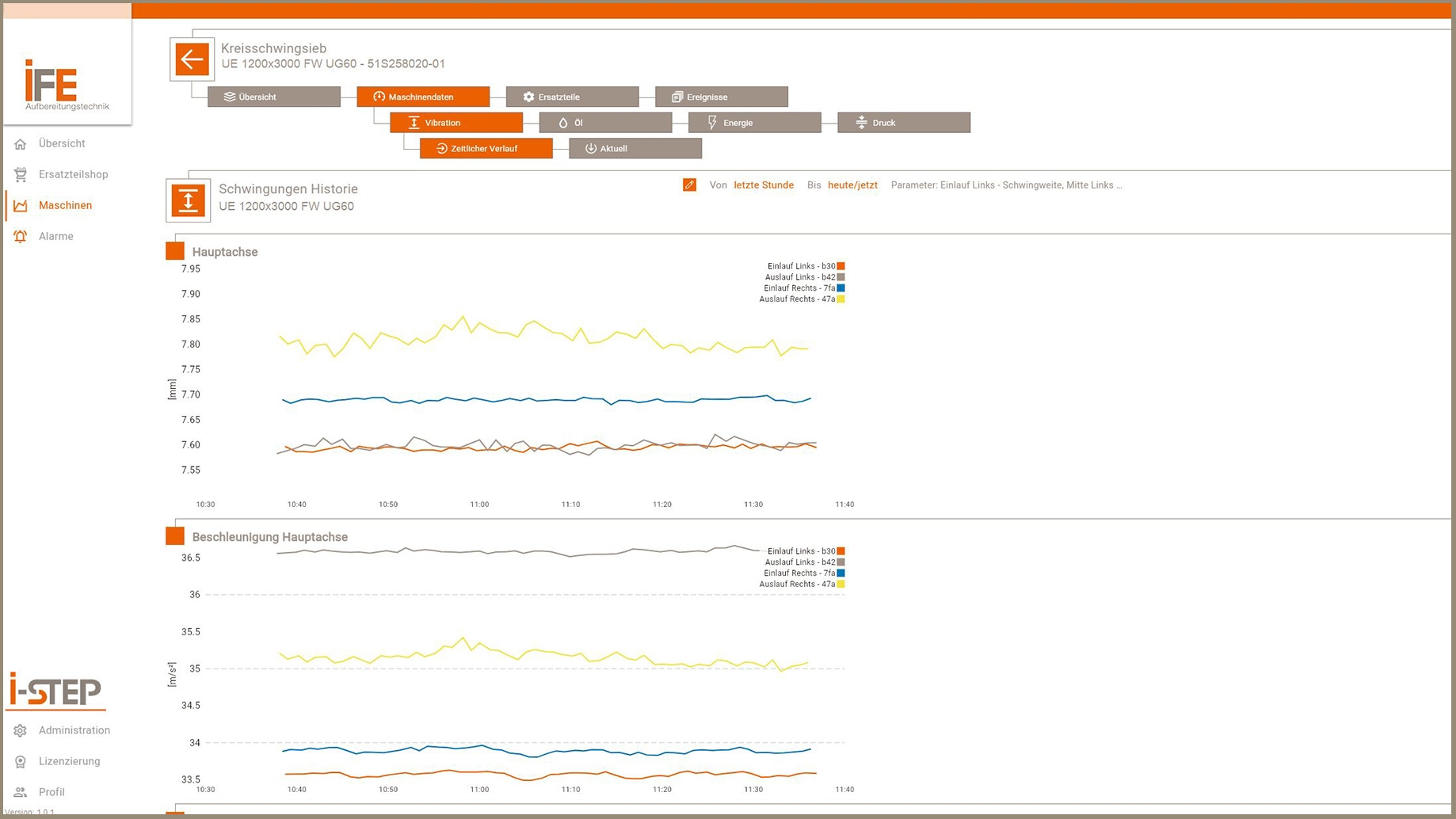Click the Schwingungen Historie vibration icon
The width and height of the screenshot is (1456, 819).
point(189,200)
